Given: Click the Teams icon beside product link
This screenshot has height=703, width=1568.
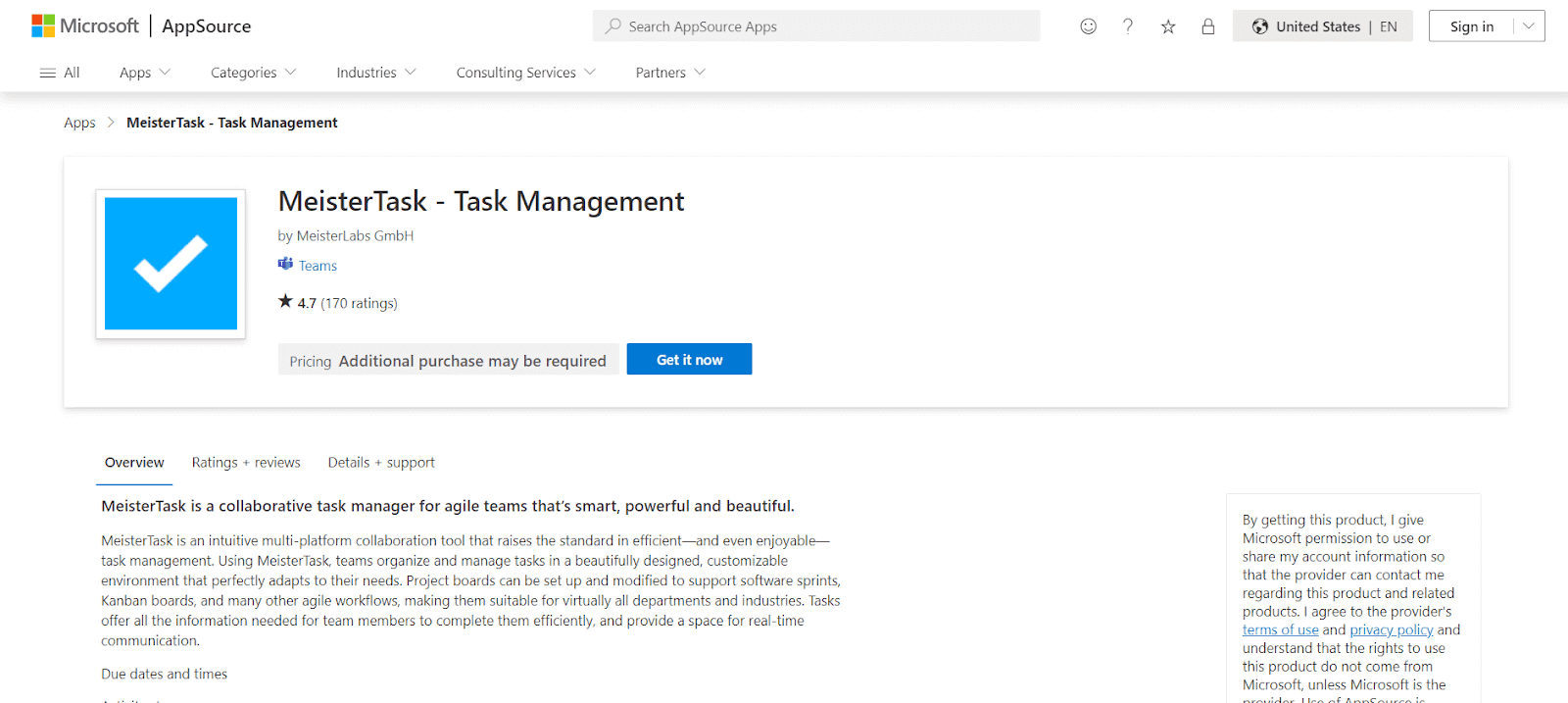Looking at the screenshot, I should (285, 264).
